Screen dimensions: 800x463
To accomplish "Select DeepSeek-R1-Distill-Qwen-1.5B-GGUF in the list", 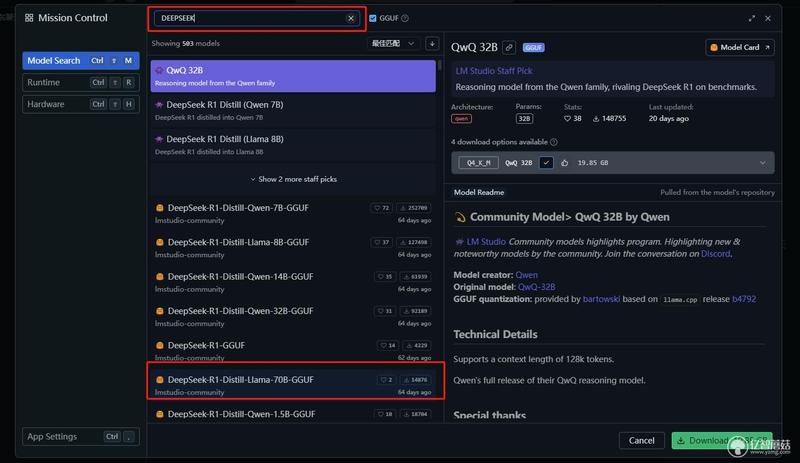I will coord(293,415).
